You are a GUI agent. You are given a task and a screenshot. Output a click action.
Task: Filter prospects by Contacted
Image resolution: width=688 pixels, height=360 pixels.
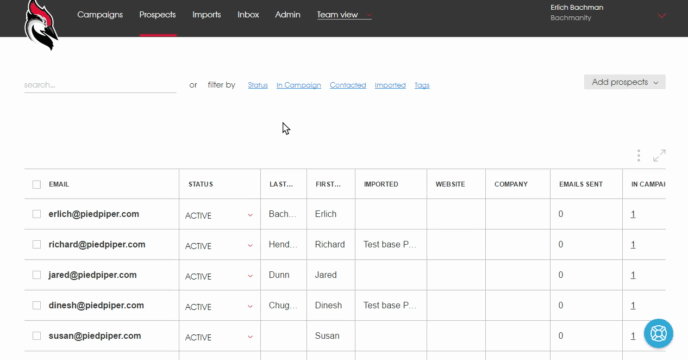pyautogui.click(x=348, y=85)
